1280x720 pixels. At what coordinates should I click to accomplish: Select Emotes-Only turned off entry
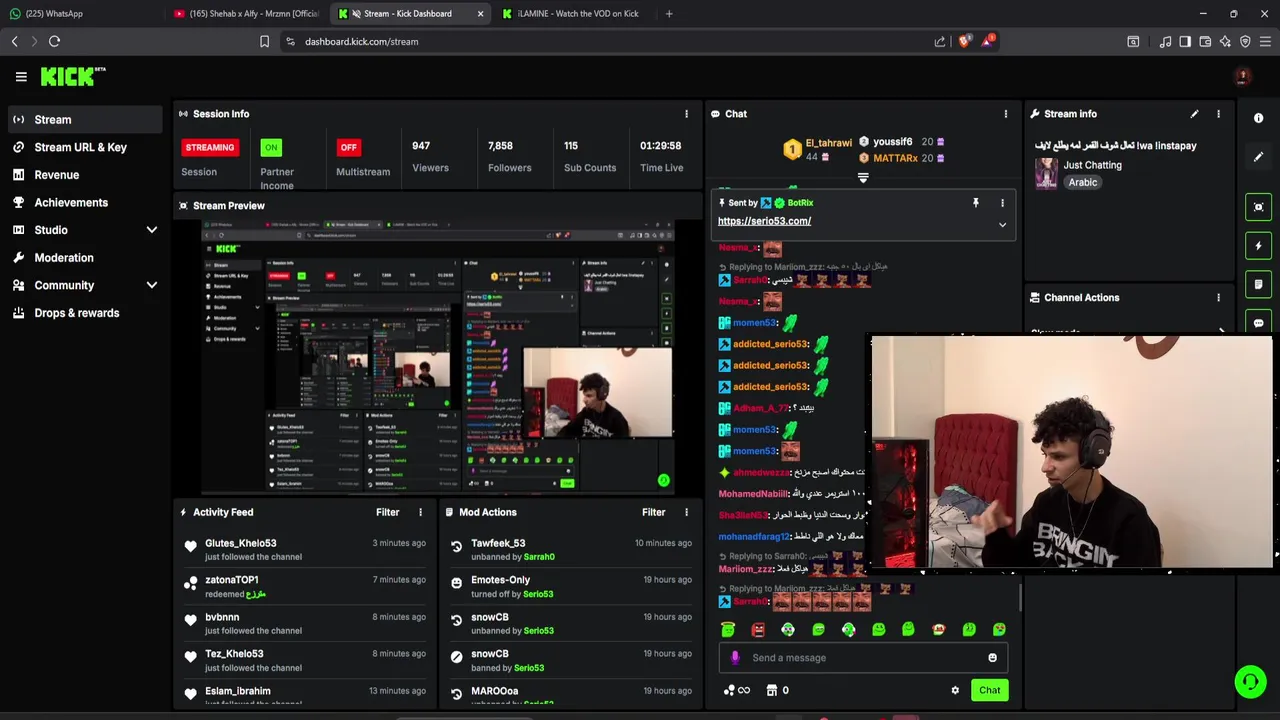[x=571, y=587]
